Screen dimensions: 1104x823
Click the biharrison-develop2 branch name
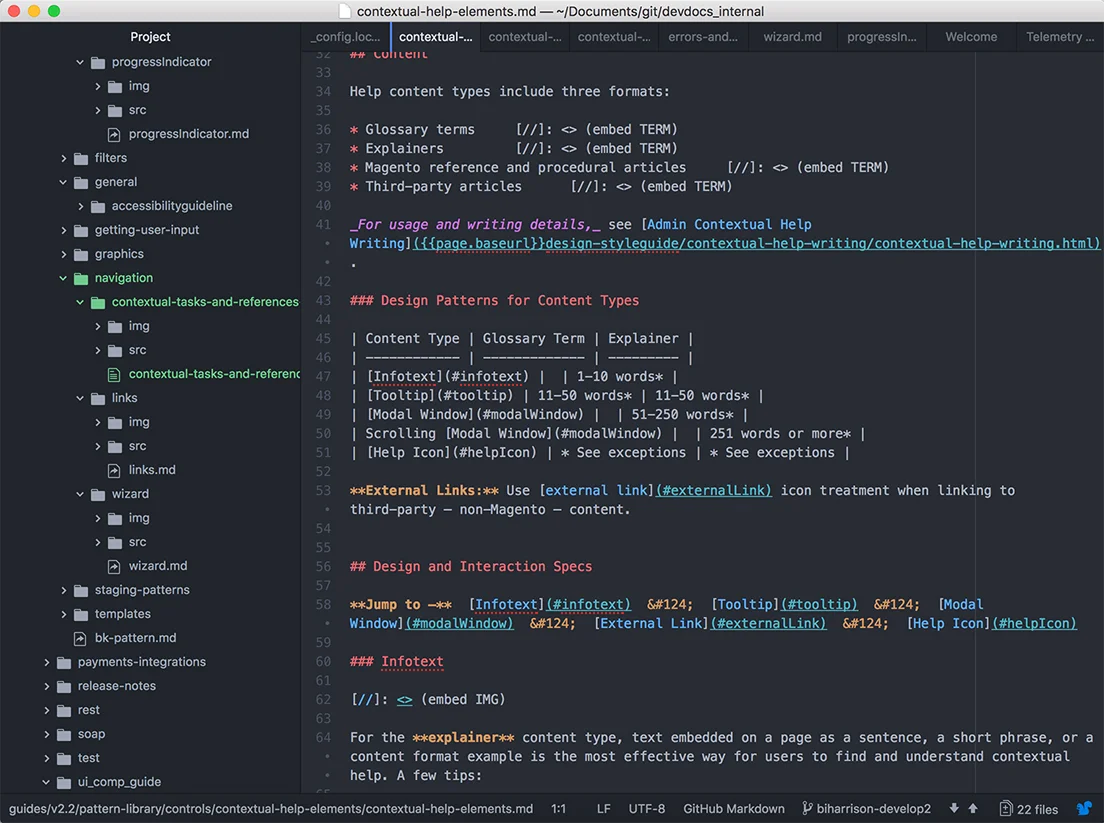873,808
